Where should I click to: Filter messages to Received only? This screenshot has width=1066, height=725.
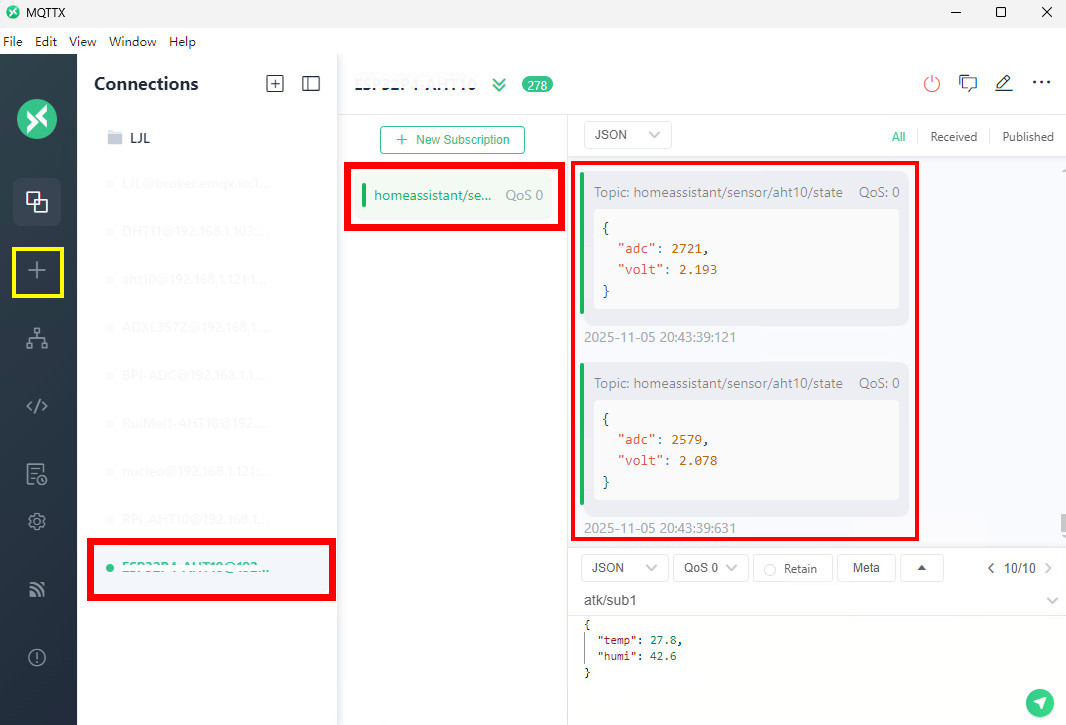[x=953, y=137]
